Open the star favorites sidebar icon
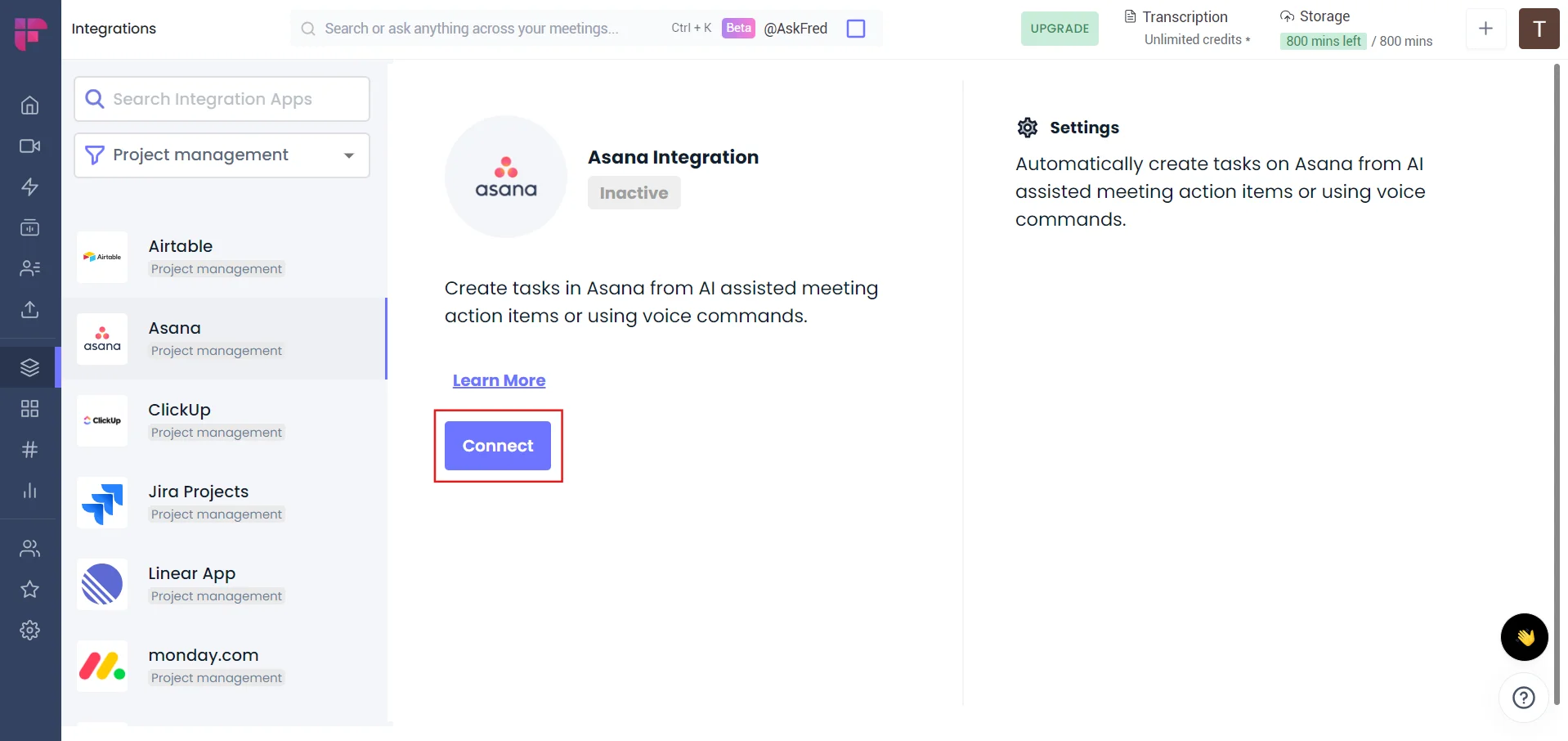Viewport: 1568px width, 741px height. click(x=30, y=590)
